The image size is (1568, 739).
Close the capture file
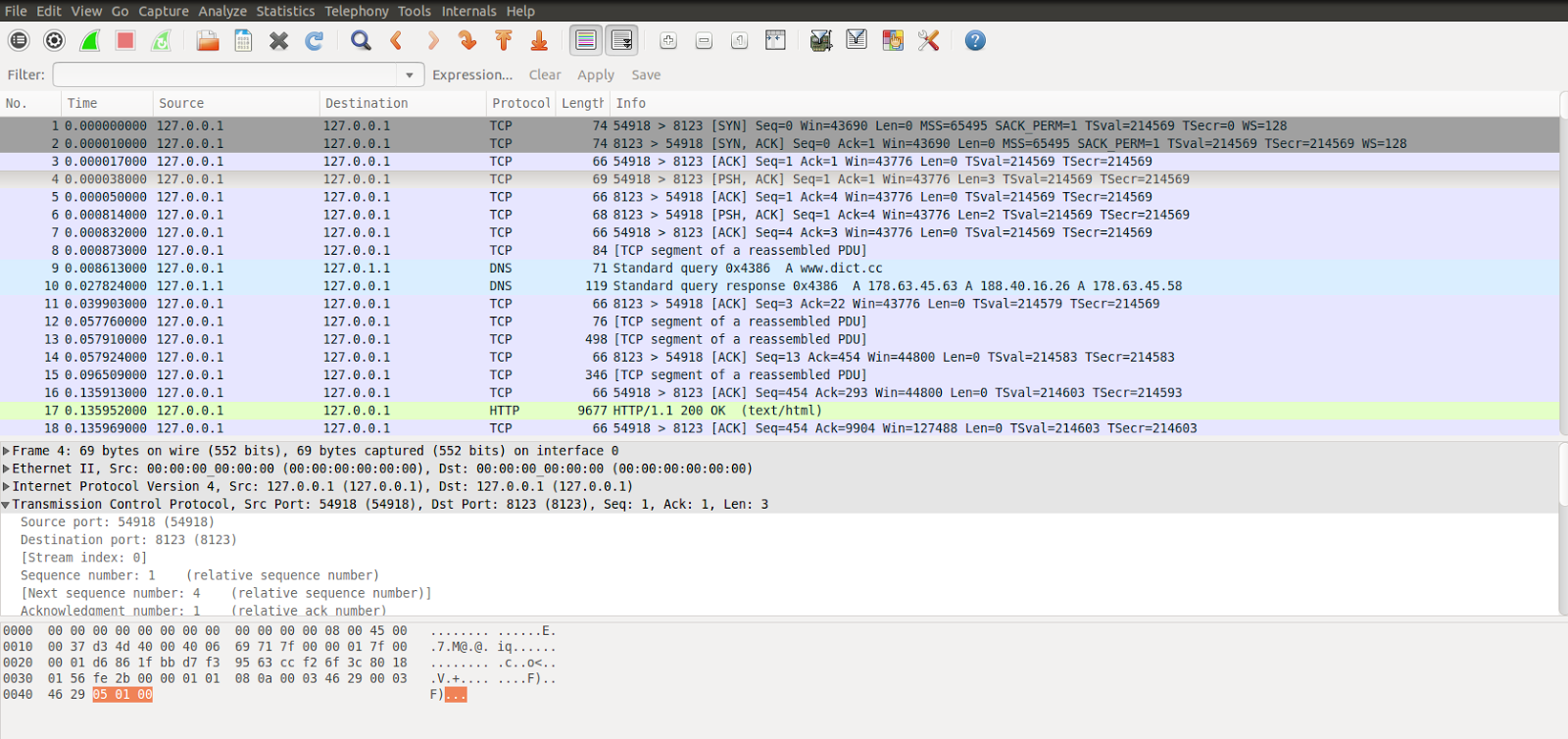[279, 40]
